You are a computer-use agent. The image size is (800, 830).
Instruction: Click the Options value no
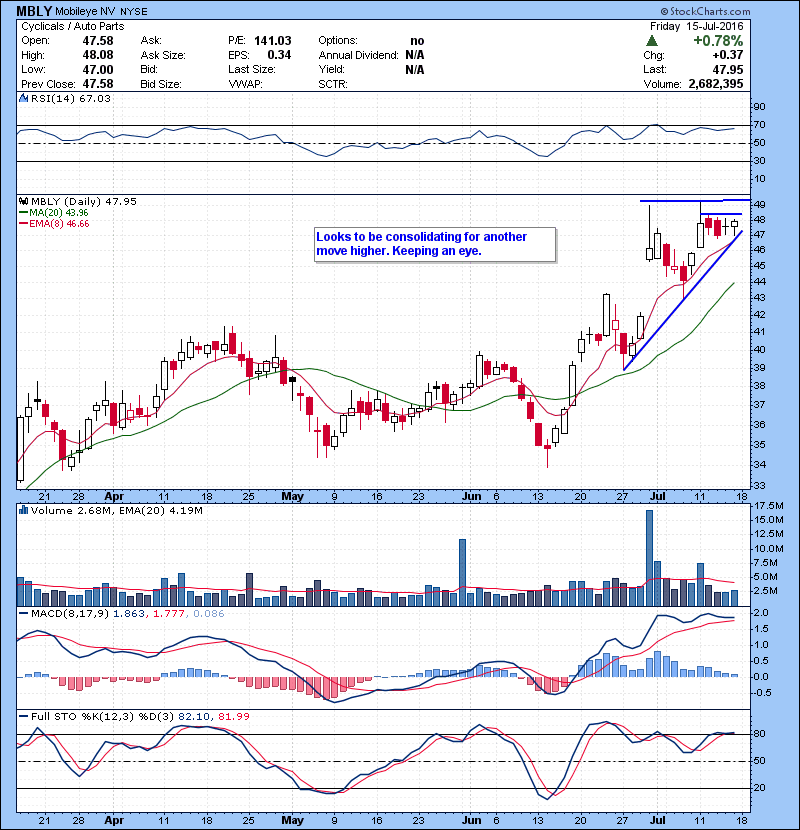(x=417, y=41)
